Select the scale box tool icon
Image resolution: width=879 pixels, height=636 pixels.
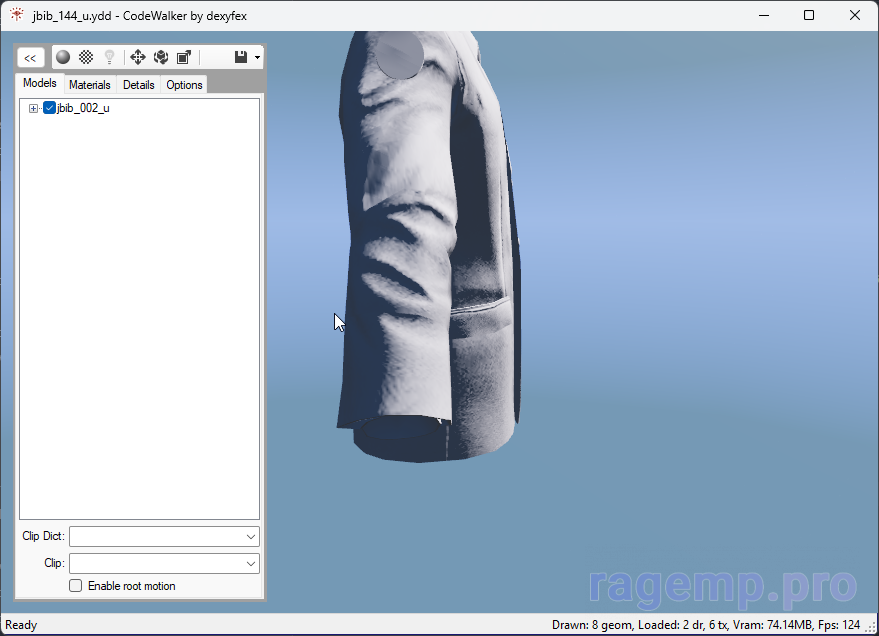pyautogui.click(x=184, y=58)
